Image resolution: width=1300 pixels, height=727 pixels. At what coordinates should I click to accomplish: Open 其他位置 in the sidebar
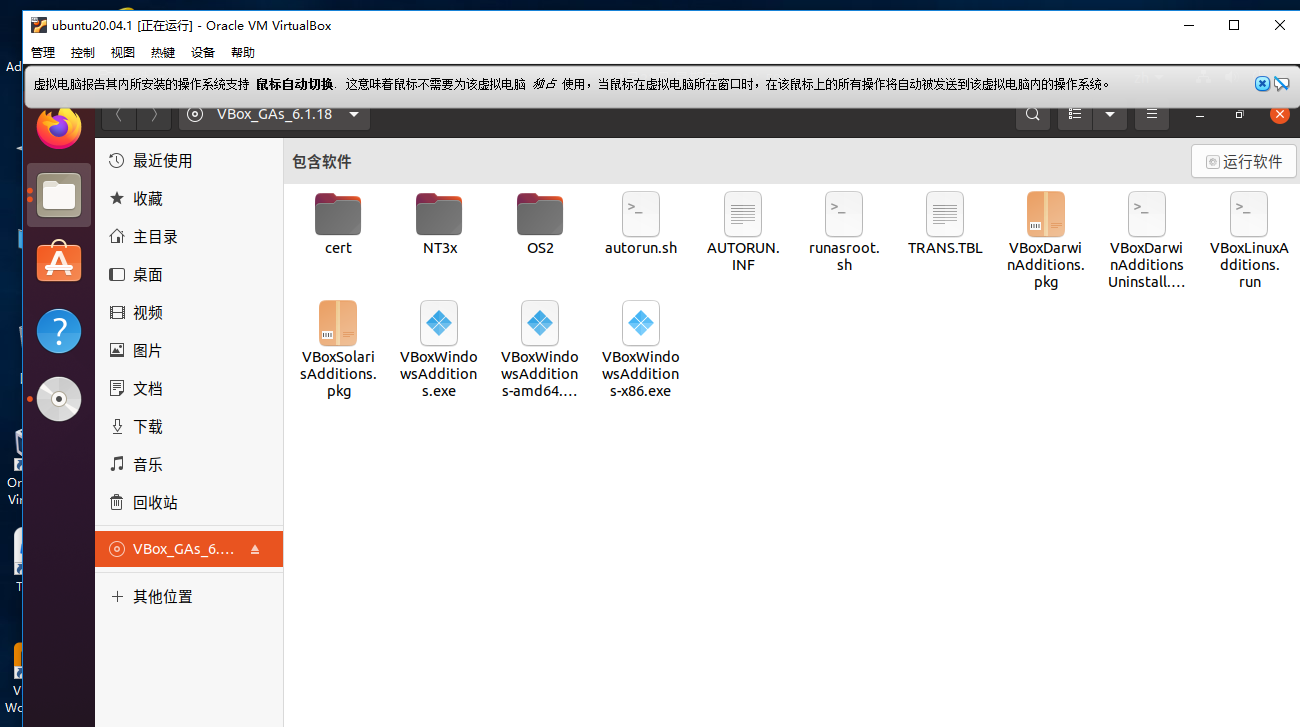(189, 597)
